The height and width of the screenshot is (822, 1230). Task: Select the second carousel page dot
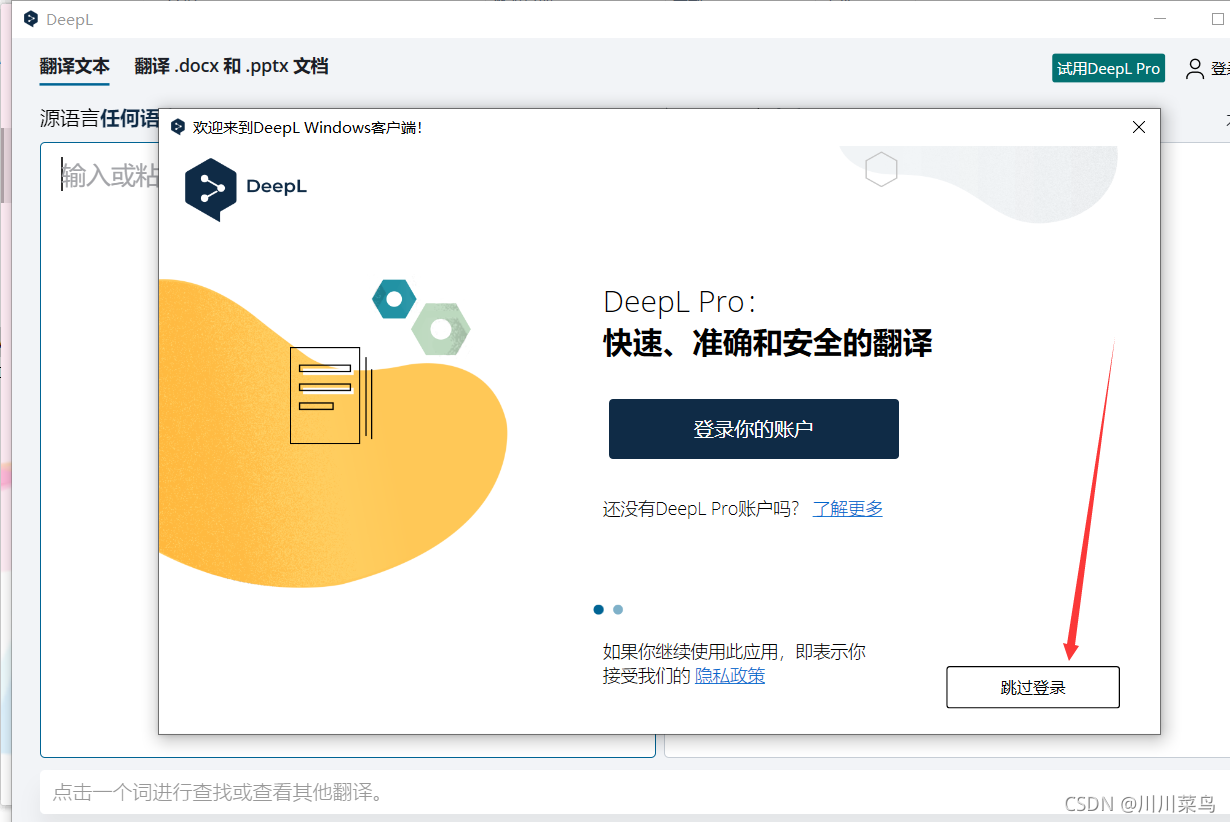[x=618, y=609]
